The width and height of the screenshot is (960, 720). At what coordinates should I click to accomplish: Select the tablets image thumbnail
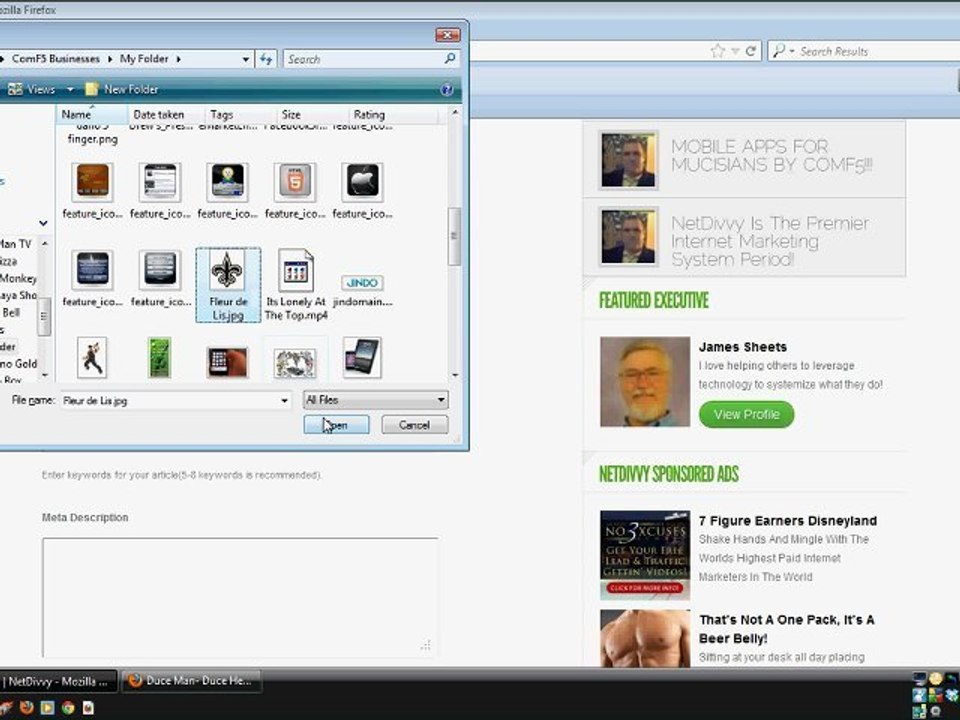[x=362, y=357]
